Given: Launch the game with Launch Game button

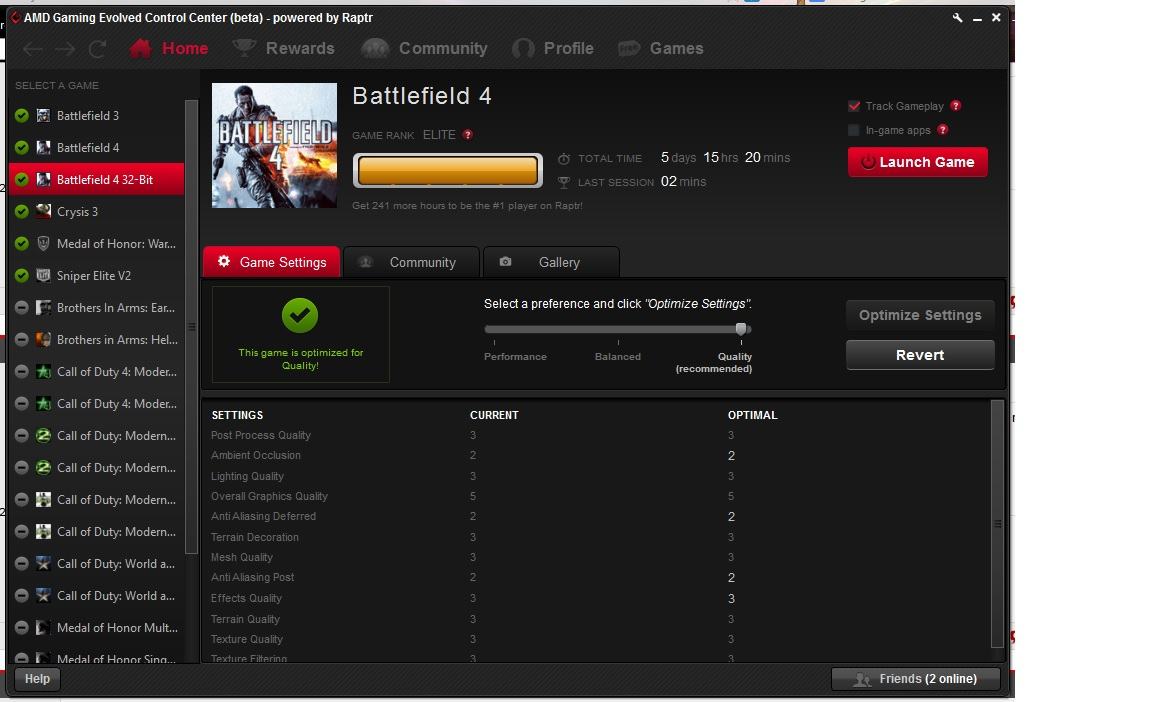Looking at the screenshot, I should point(918,162).
